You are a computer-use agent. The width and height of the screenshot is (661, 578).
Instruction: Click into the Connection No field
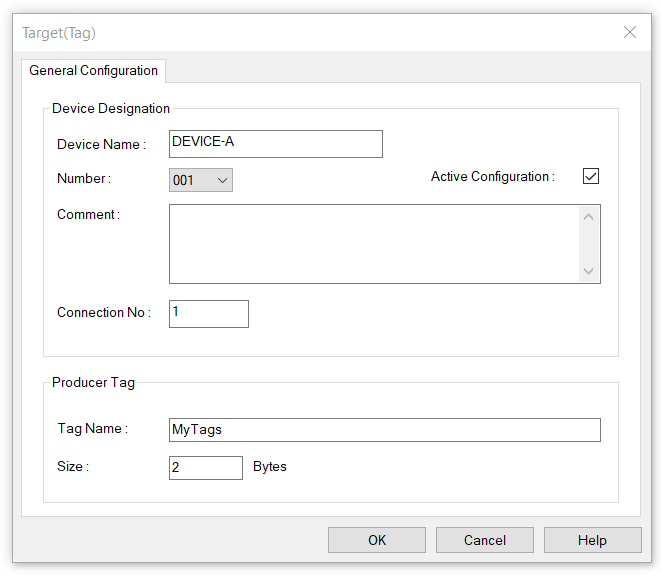[209, 314]
